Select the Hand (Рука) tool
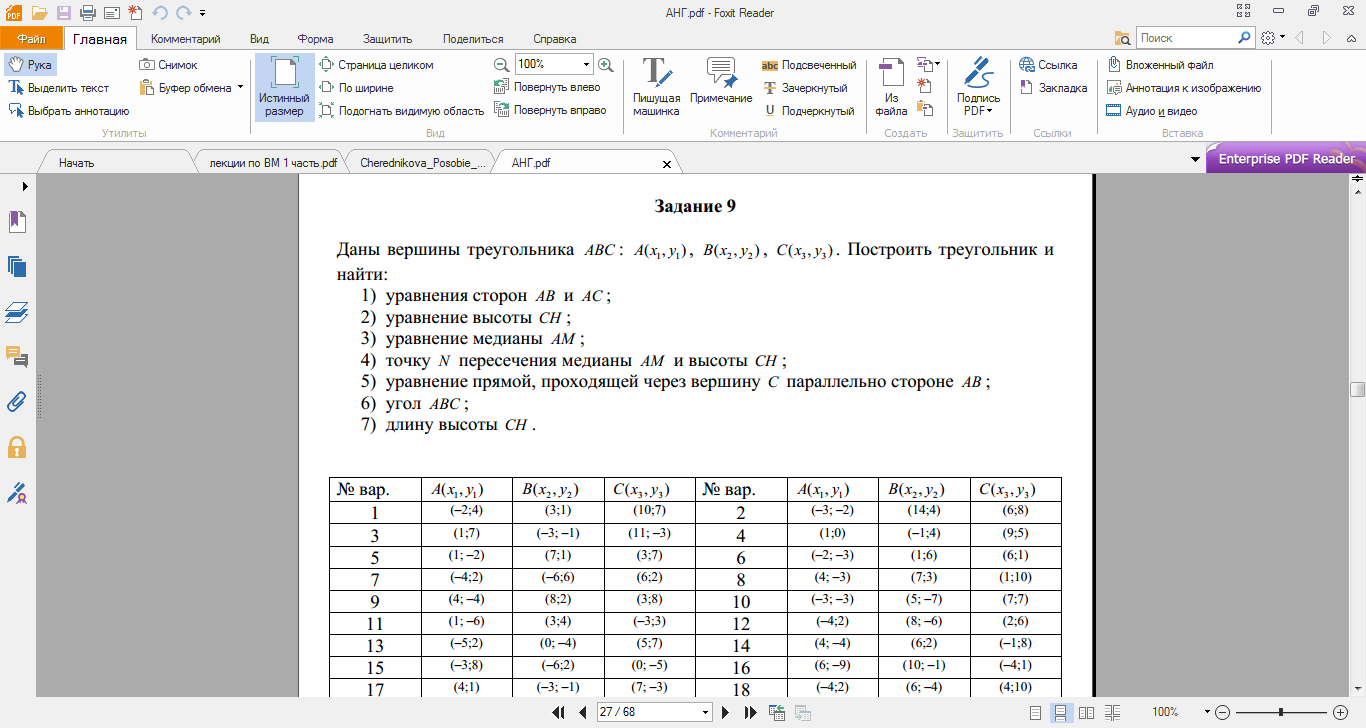This screenshot has width=1366, height=728. tap(30, 65)
